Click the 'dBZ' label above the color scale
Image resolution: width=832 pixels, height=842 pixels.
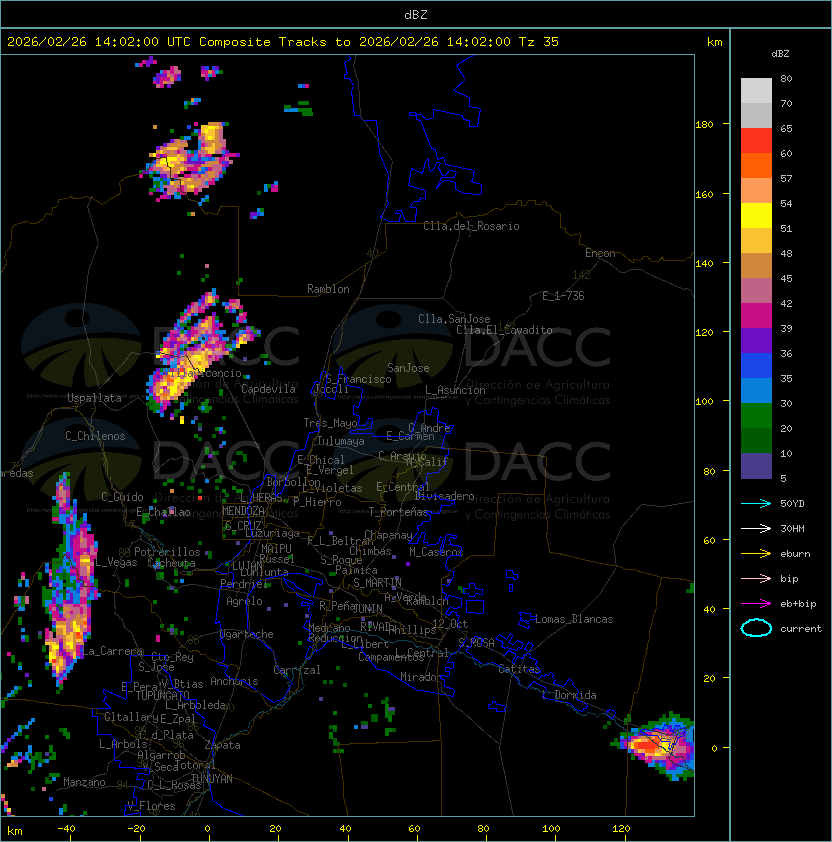pos(780,54)
